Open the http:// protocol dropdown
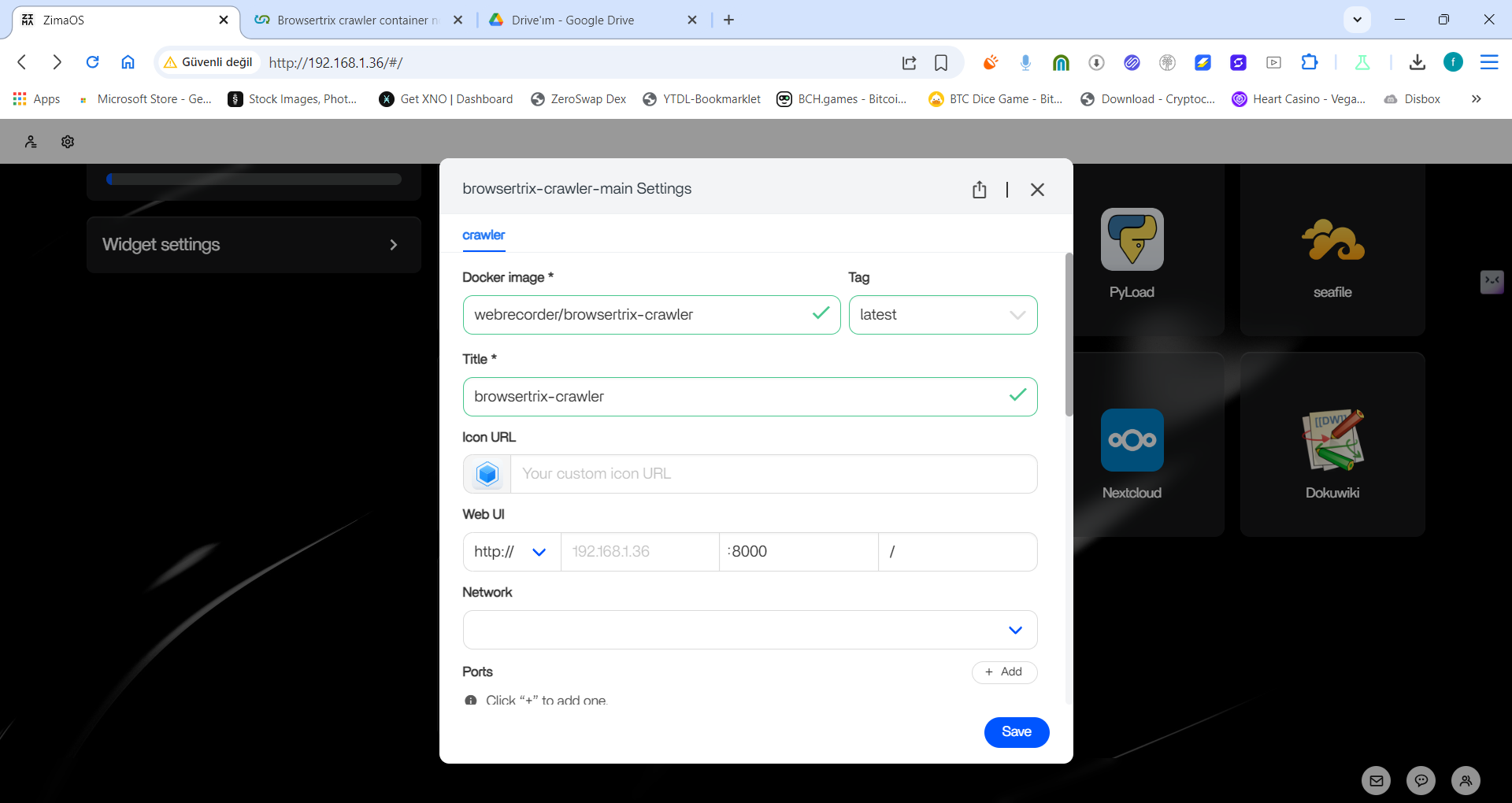 [511, 552]
